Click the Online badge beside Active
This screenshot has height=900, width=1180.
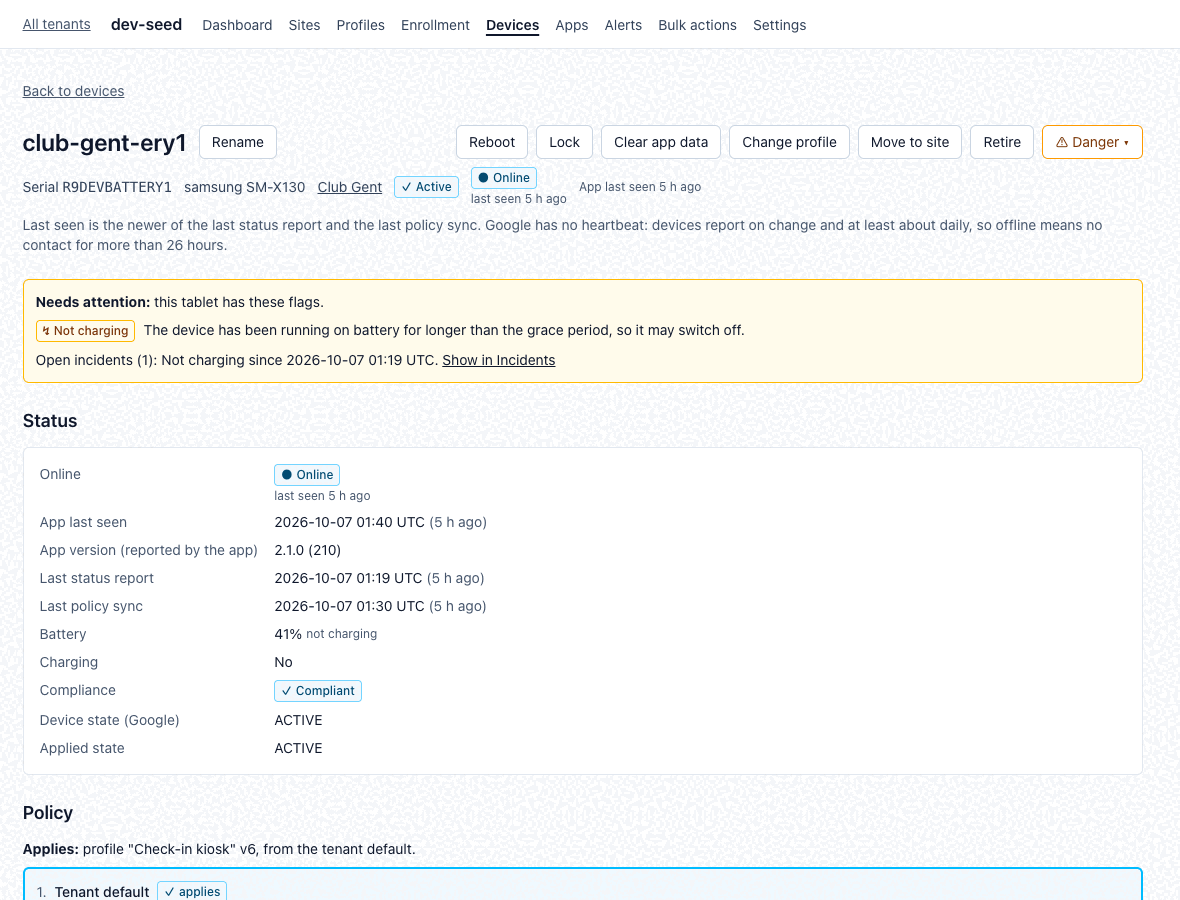503,178
